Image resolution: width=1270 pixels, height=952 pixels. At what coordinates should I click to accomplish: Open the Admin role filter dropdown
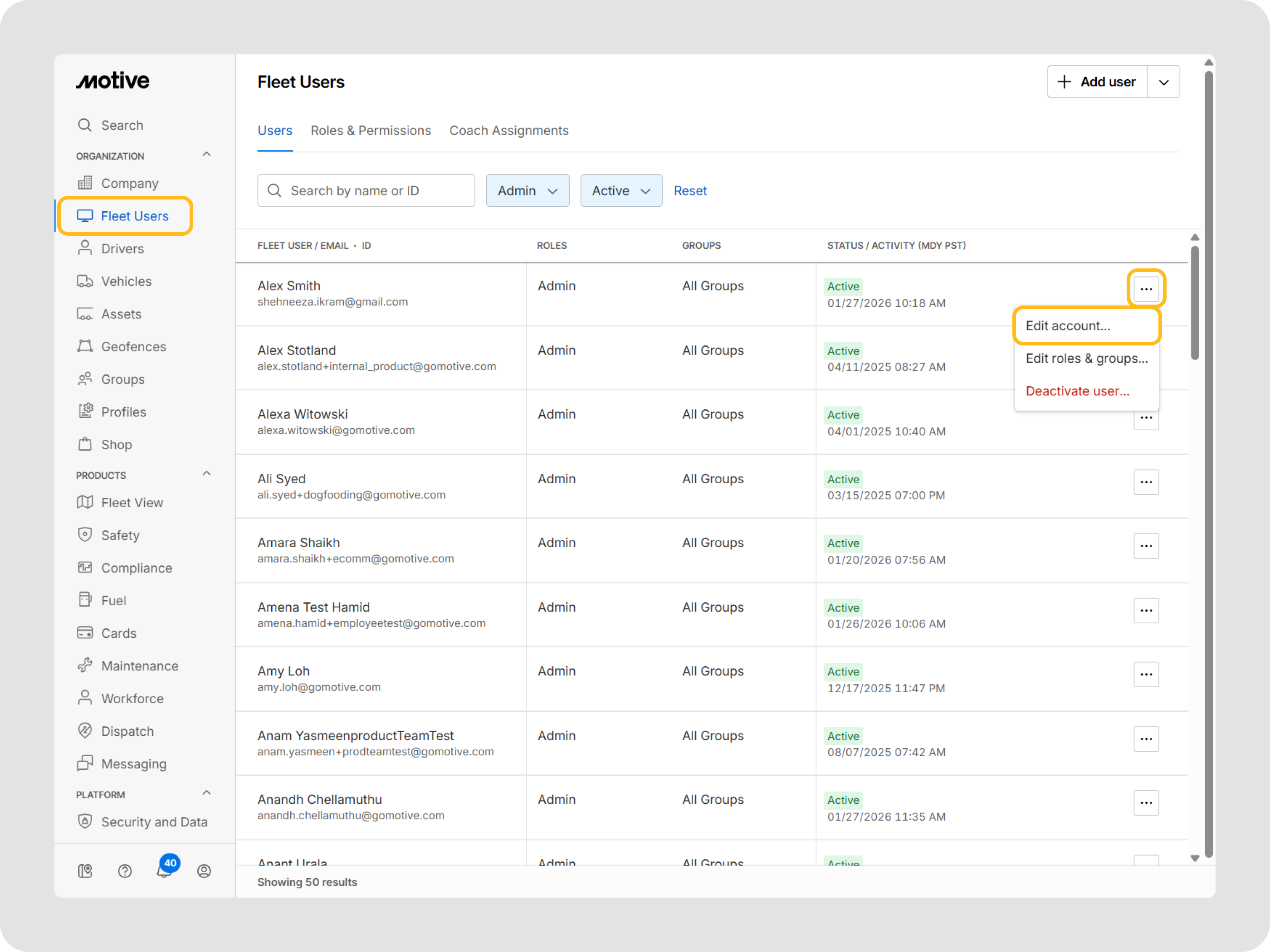(527, 190)
